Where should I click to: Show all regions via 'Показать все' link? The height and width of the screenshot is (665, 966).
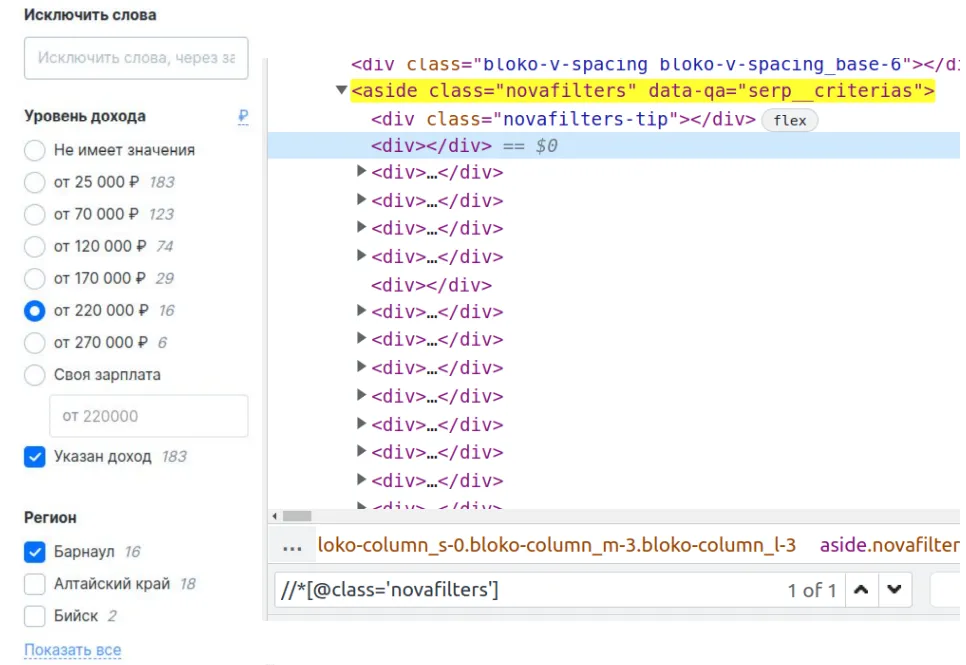click(73, 650)
